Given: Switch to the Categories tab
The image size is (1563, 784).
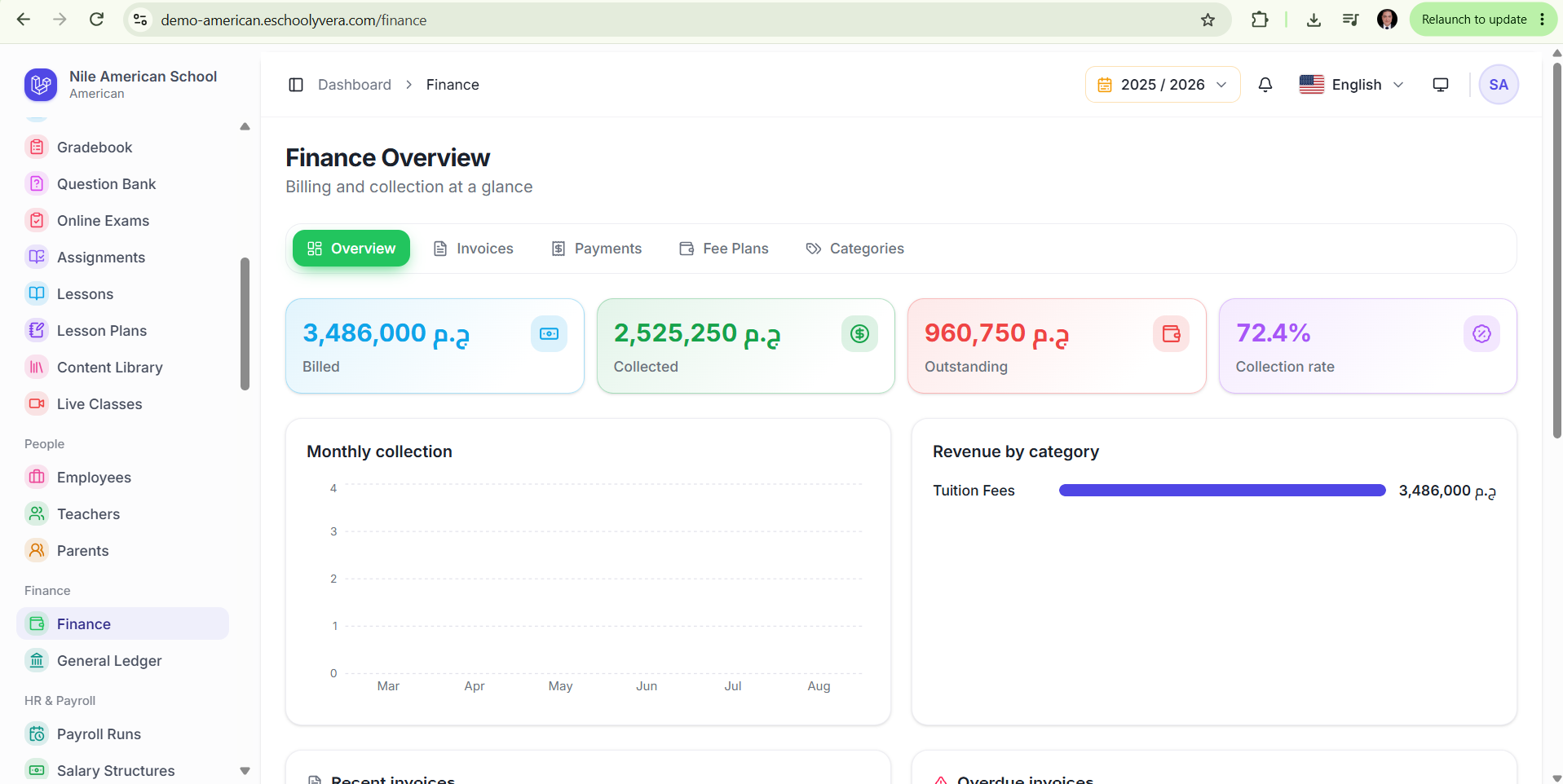Looking at the screenshot, I should coord(854,249).
